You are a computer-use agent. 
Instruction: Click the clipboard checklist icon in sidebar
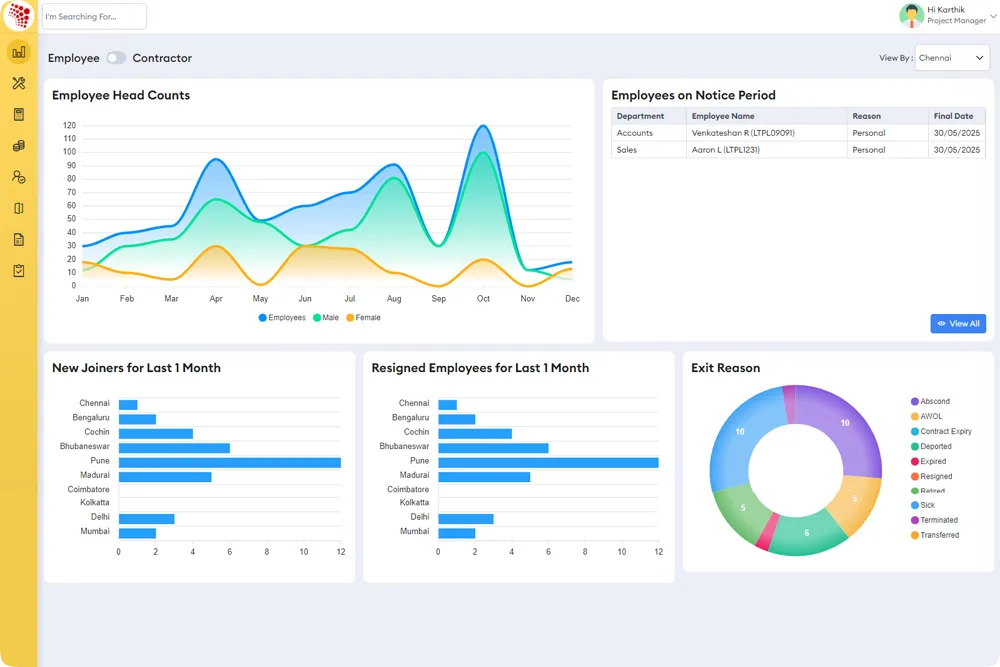18,270
